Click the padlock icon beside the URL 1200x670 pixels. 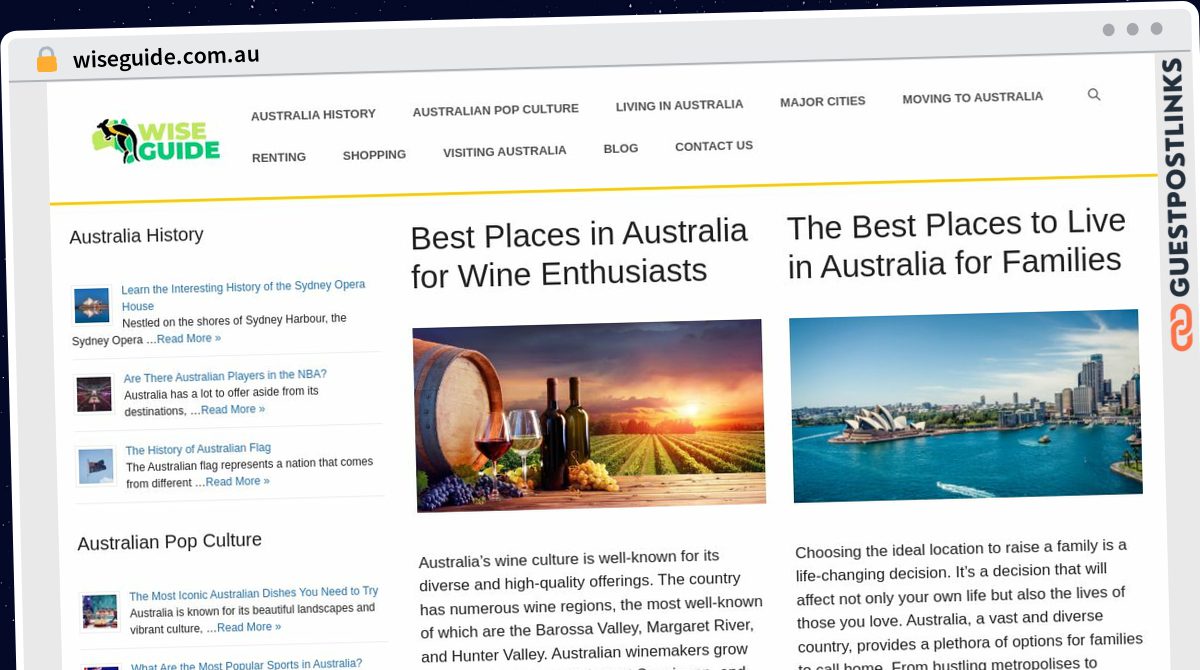47,60
